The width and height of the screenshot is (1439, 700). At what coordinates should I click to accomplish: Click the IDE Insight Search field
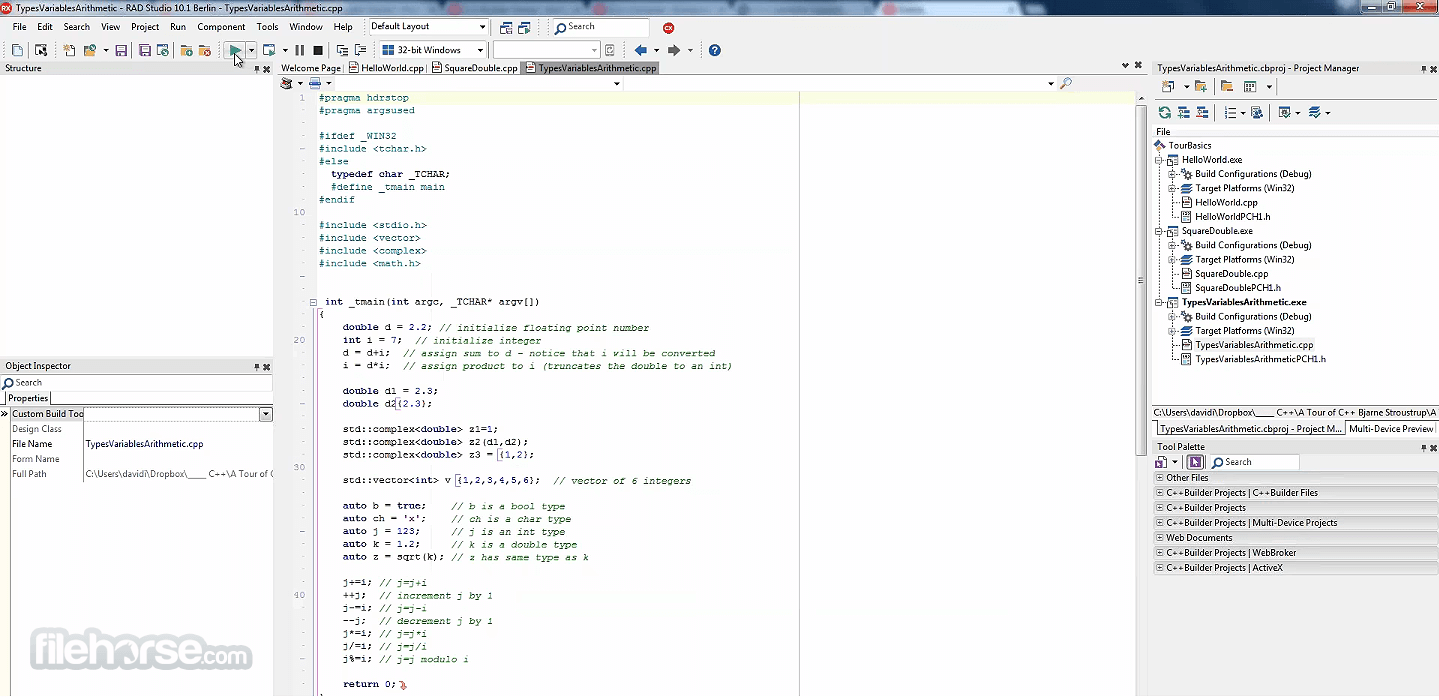tap(600, 27)
